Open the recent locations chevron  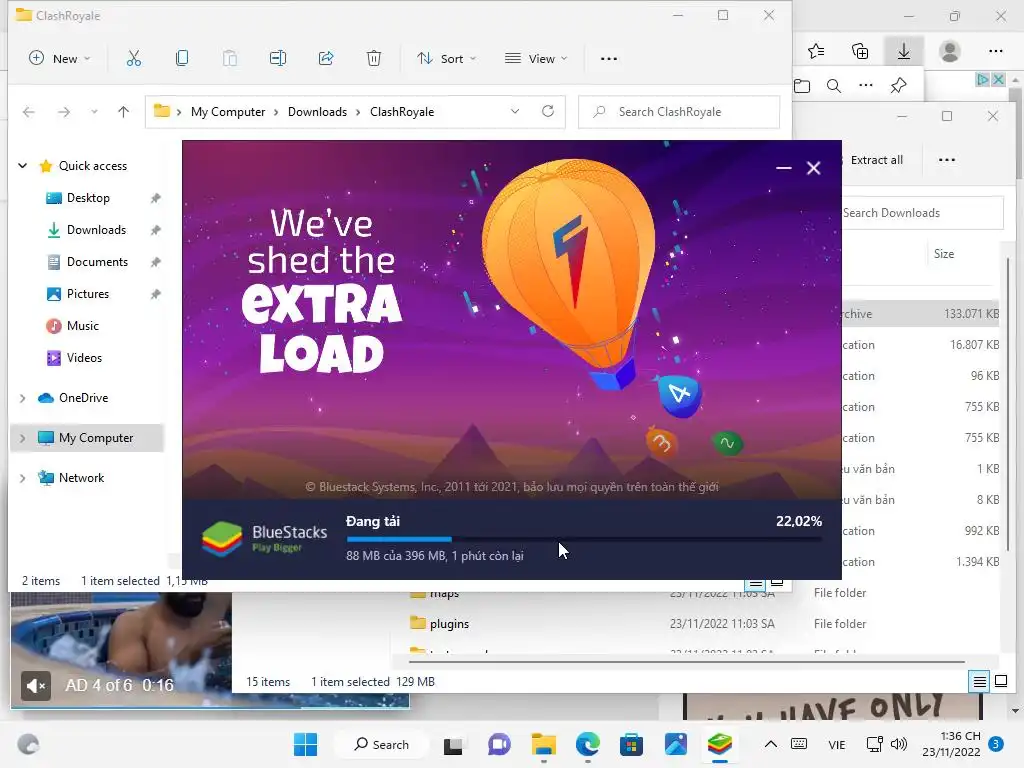[x=94, y=112]
